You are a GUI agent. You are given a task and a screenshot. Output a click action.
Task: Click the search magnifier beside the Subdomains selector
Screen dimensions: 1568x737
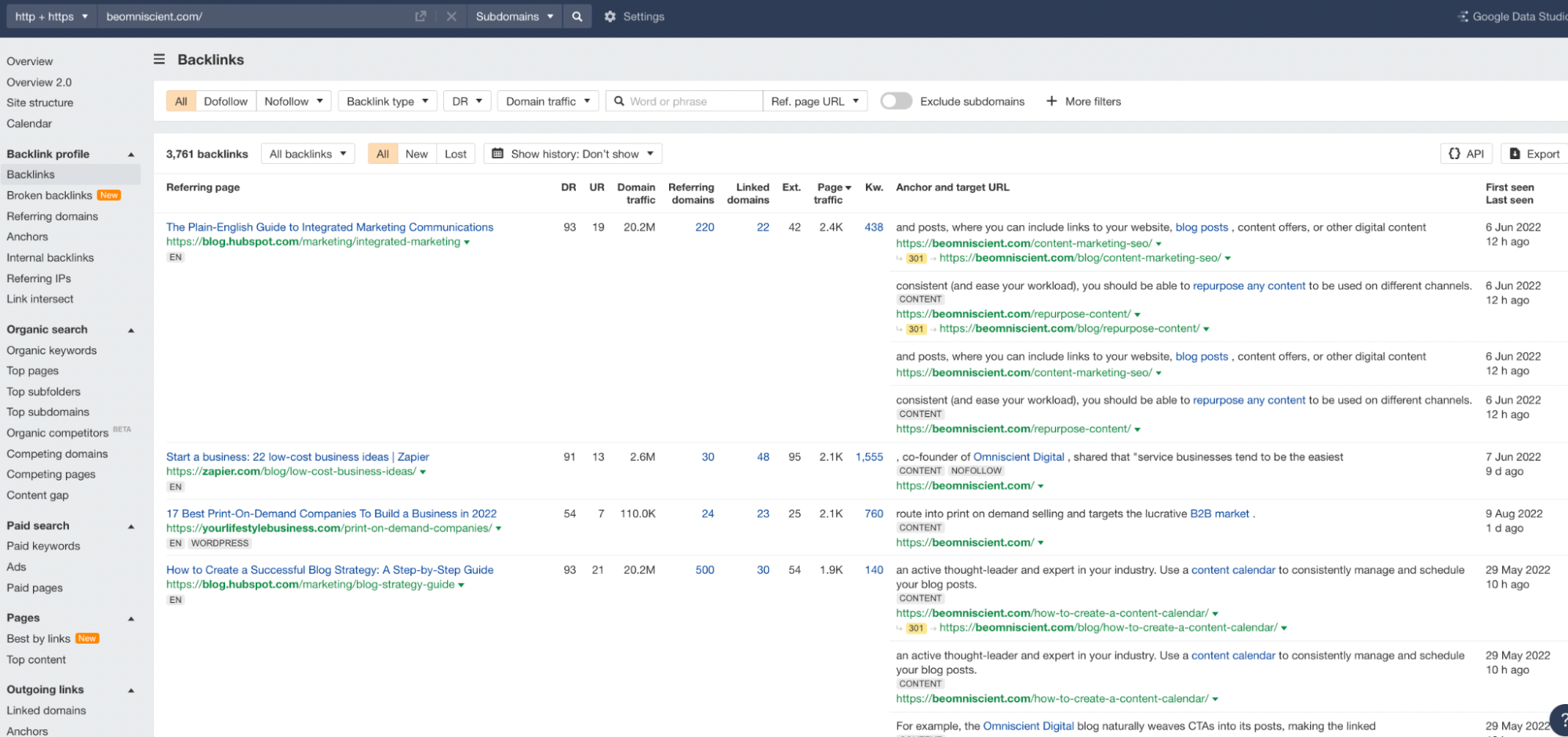[577, 16]
